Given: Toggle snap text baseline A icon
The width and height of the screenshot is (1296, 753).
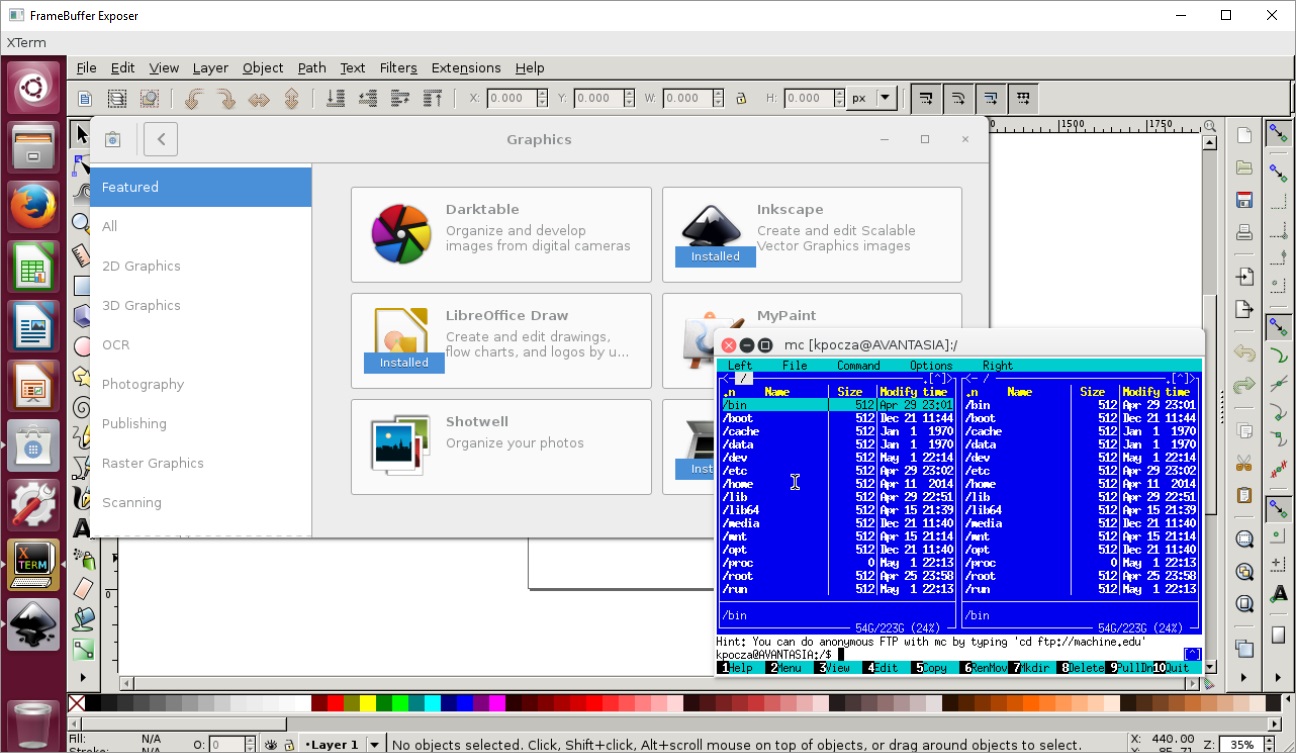Looking at the screenshot, I should 1278,594.
